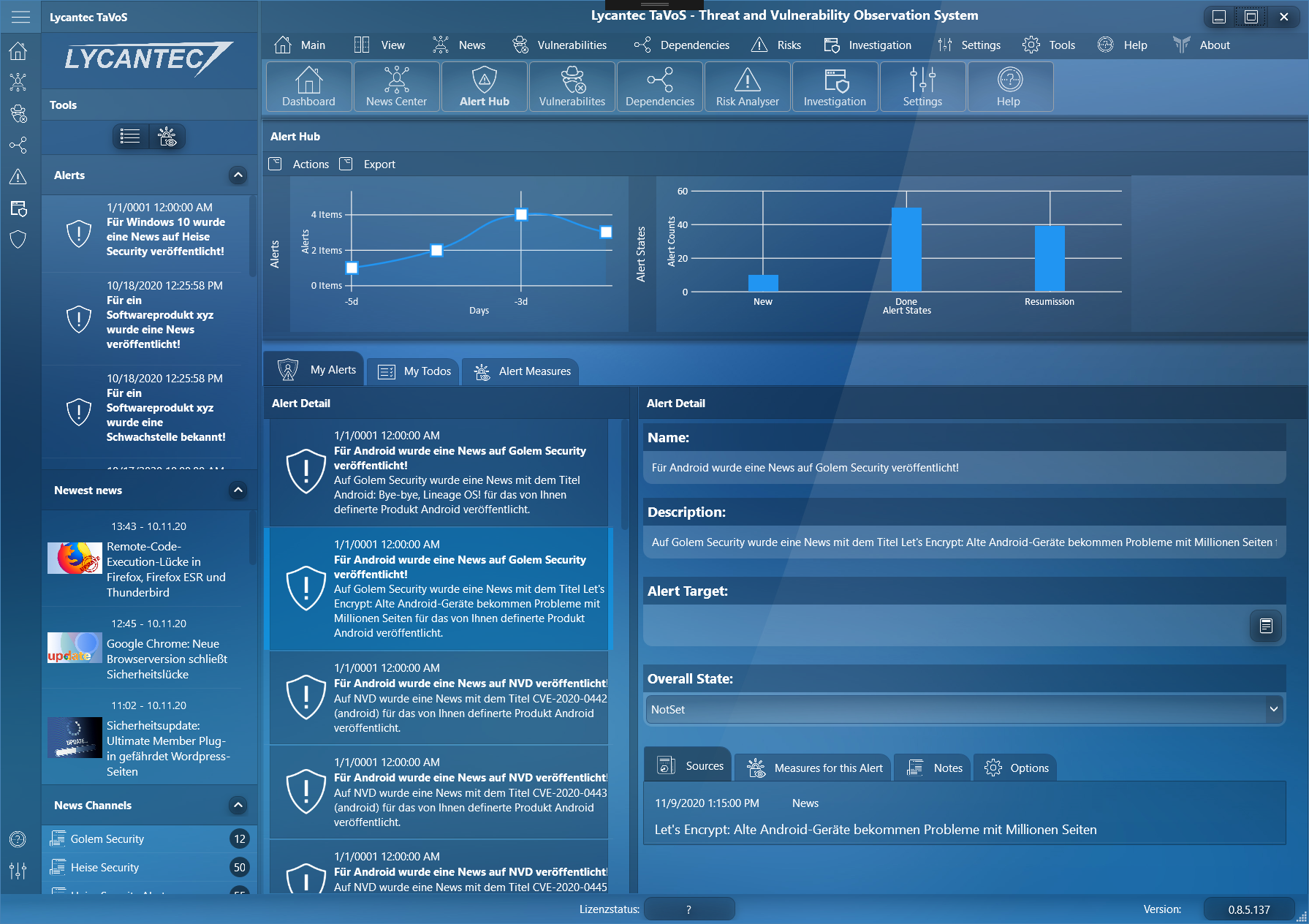Open the Measures for this Alert tab

(x=815, y=768)
